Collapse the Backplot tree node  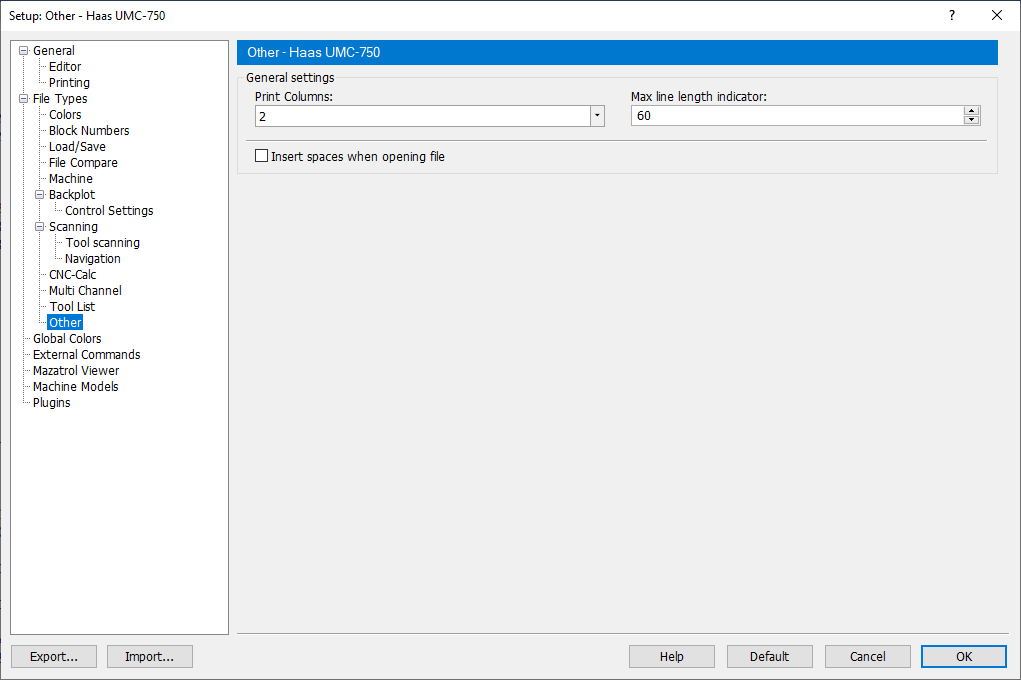(x=40, y=195)
